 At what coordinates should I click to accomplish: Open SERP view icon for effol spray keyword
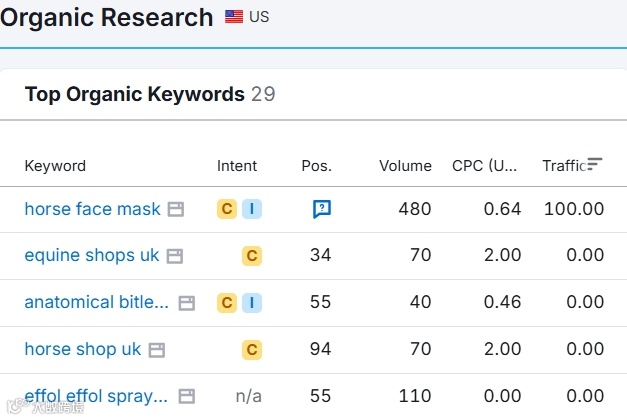coord(186,396)
